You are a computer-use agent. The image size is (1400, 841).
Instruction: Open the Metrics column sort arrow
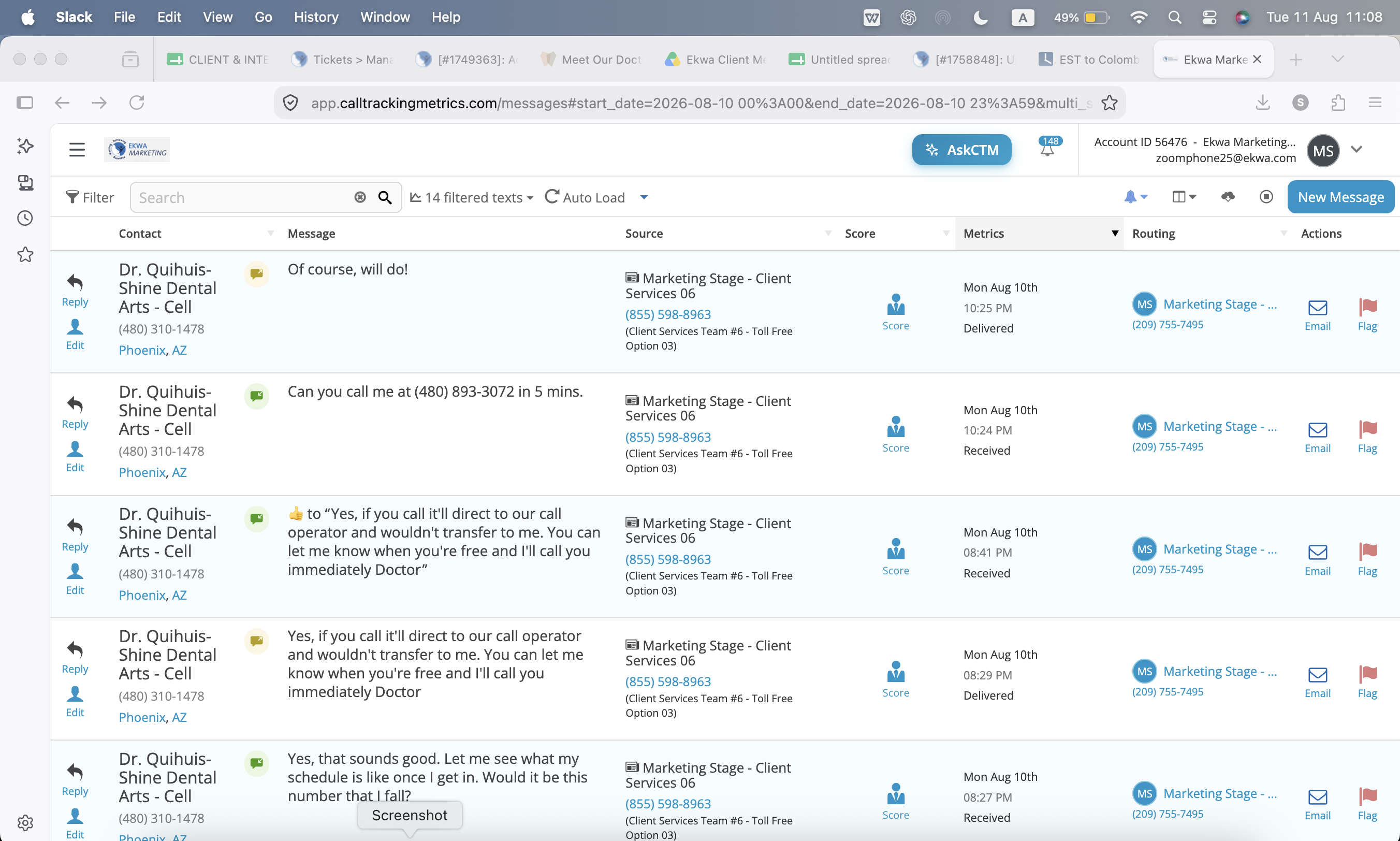[x=1115, y=234]
